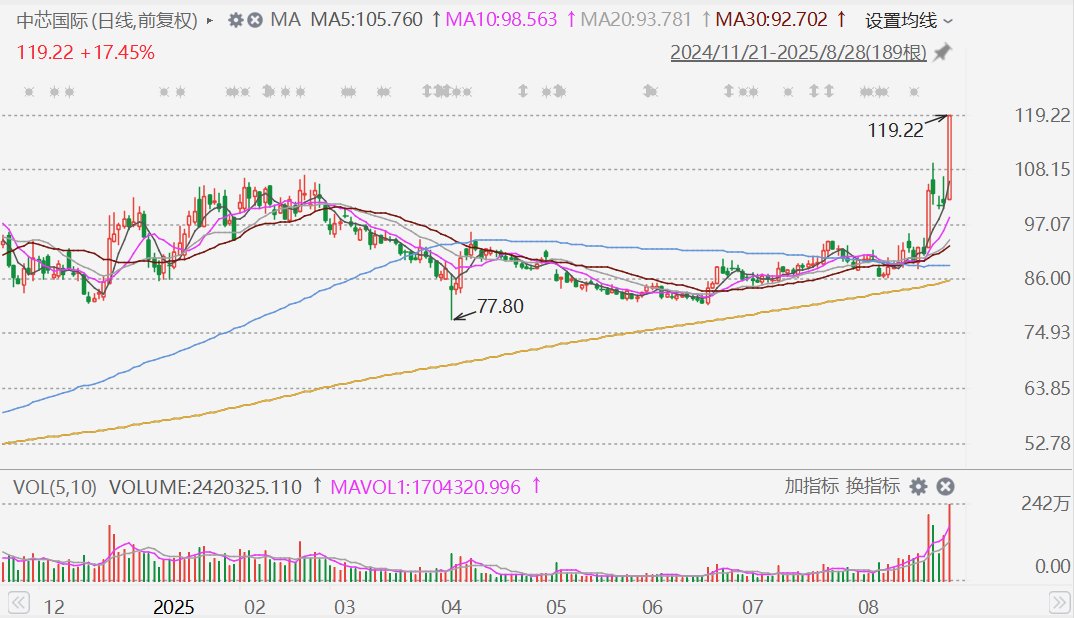Click the tallest red volume bar at right
This screenshot has height=618, width=1074.
click(949, 543)
